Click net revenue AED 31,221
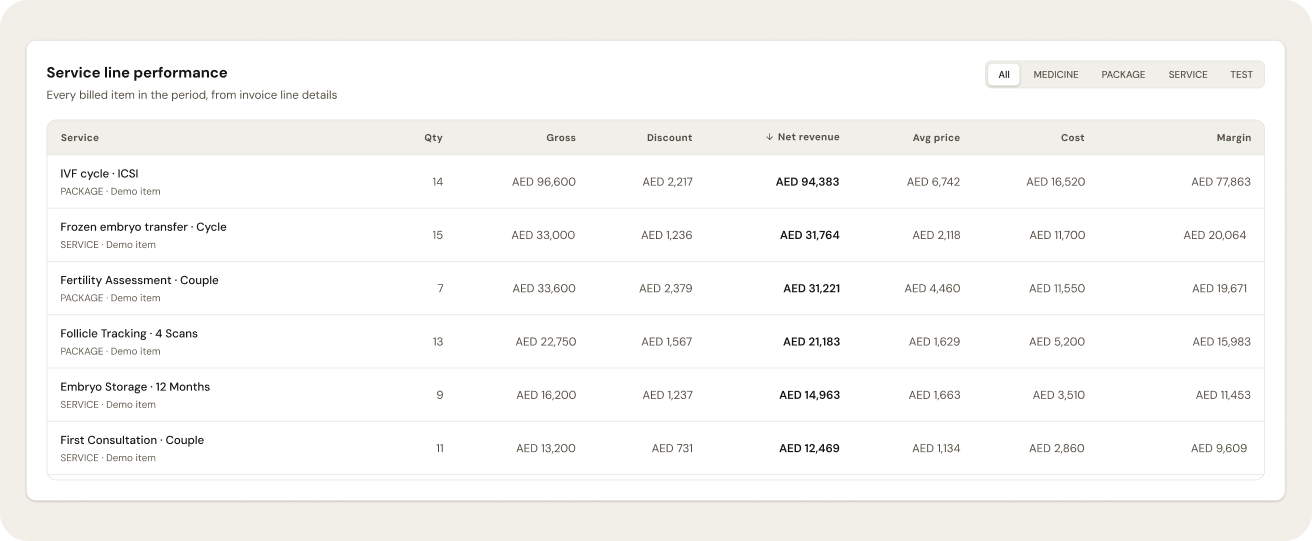 click(x=811, y=288)
